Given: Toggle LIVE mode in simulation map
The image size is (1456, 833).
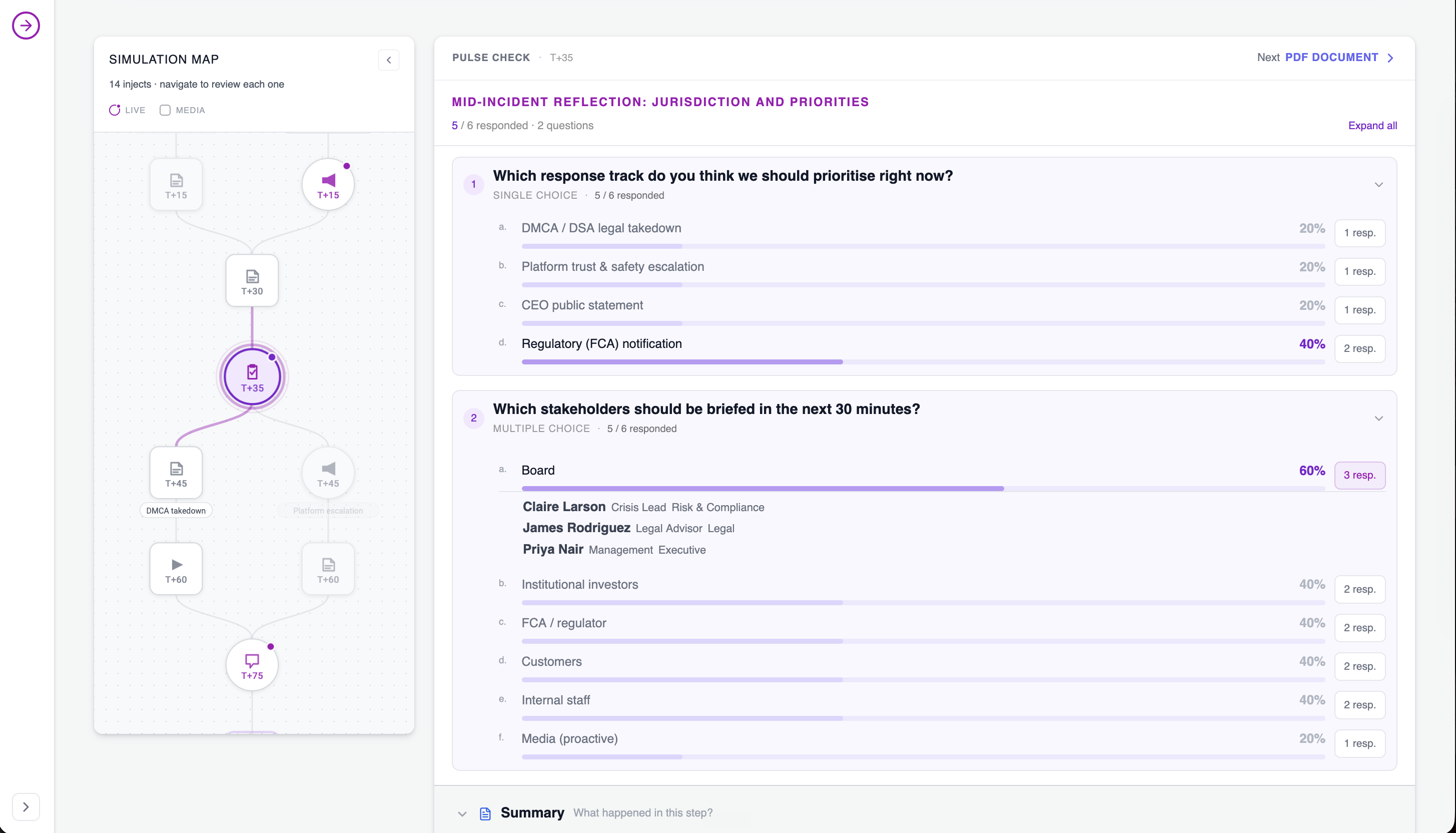Looking at the screenshot, I should (128, 110).
